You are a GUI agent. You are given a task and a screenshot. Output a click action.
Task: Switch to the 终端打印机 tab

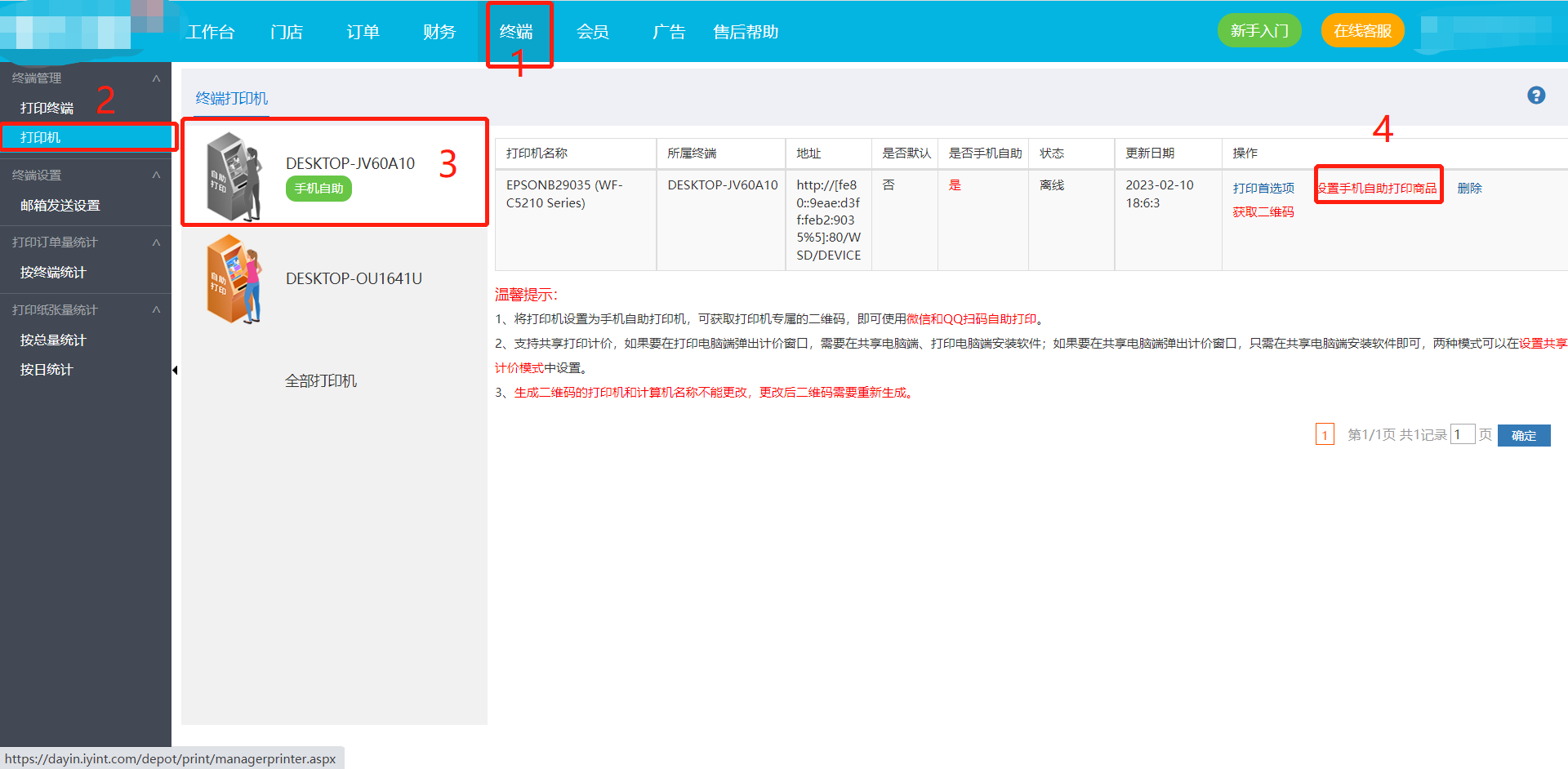(x=232, y=99)
